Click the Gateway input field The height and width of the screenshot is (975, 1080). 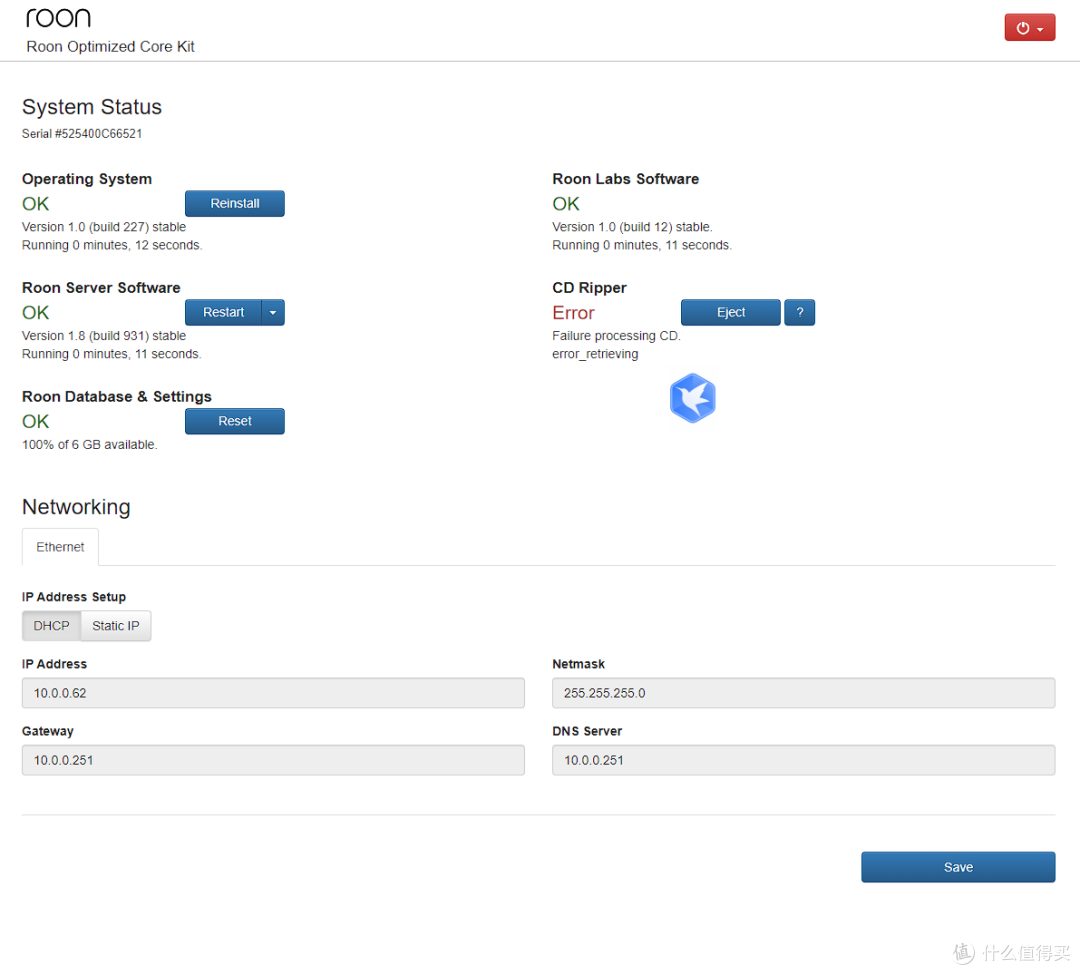tap(273, 760)
